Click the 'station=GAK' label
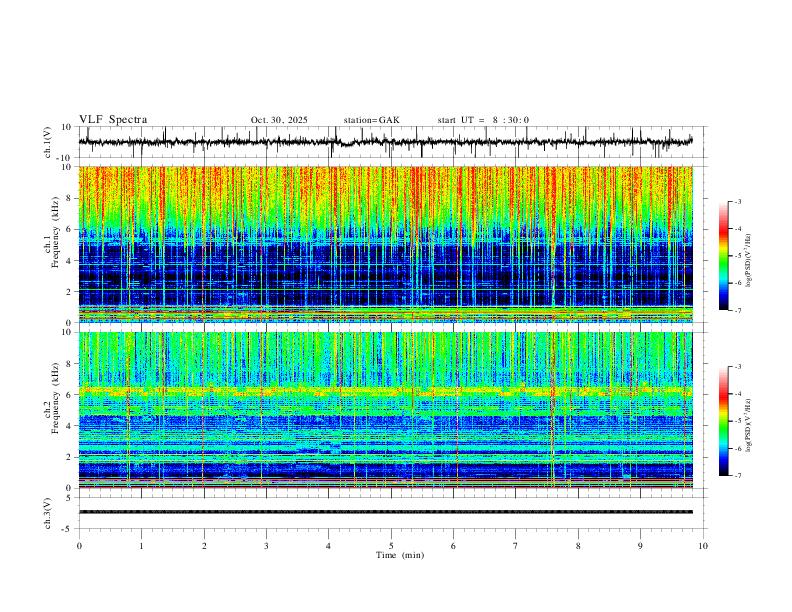The height and width of the screenshot is (612, 792). (371, 120)
